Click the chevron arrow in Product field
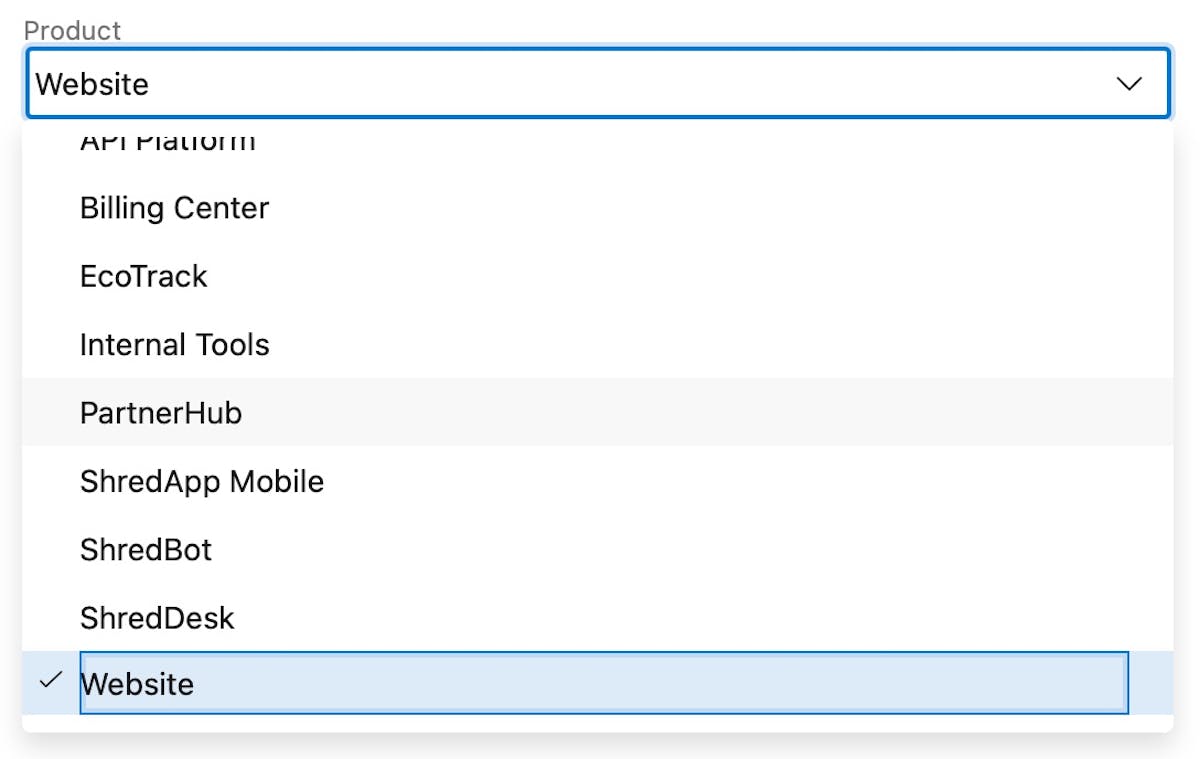Screen dimensions: 1200x759 click(1129, 84)
